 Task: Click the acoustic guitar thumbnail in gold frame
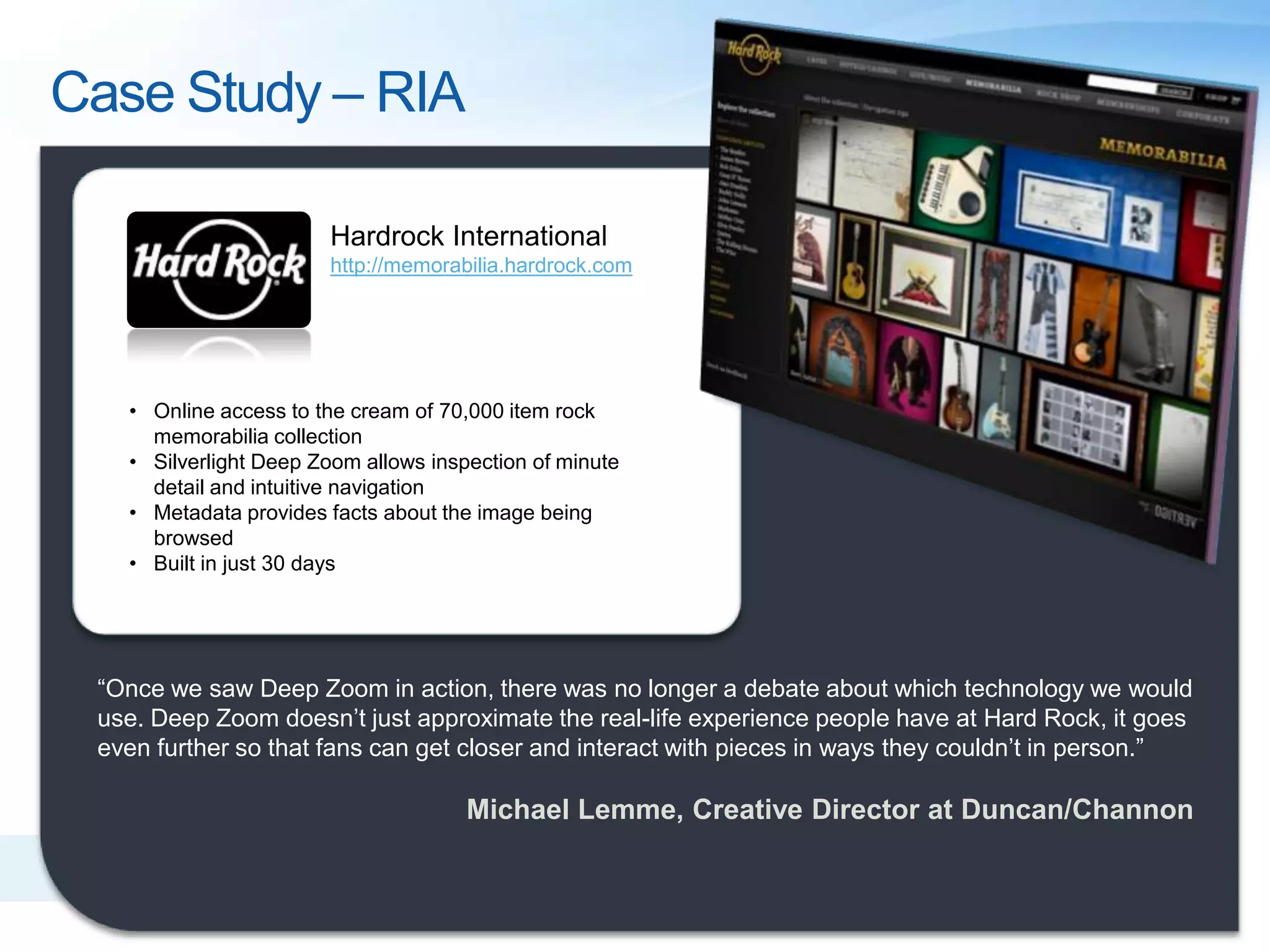pyautogui.click(x=855, y=261)
